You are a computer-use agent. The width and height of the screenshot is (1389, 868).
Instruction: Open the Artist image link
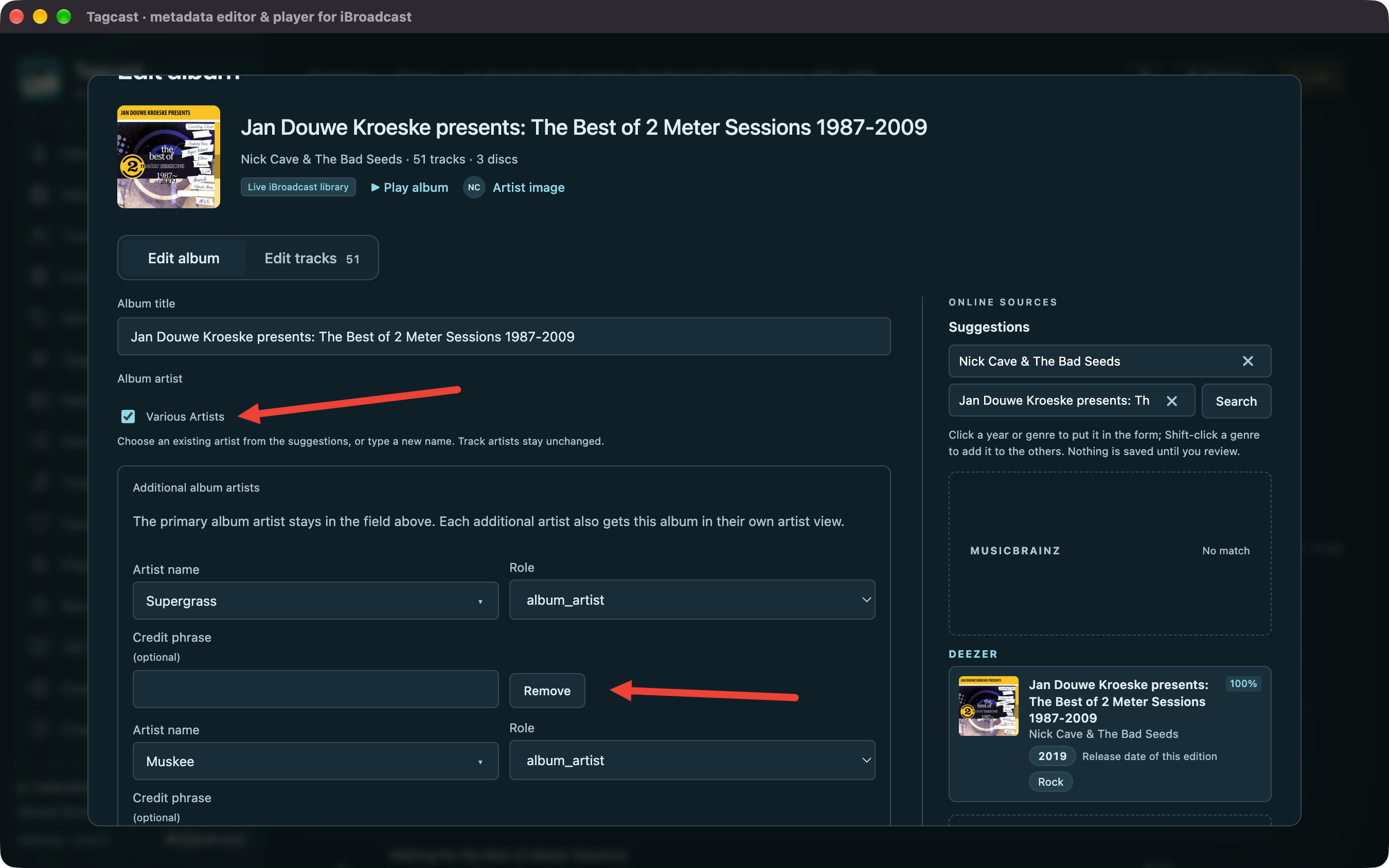point(528,187)
